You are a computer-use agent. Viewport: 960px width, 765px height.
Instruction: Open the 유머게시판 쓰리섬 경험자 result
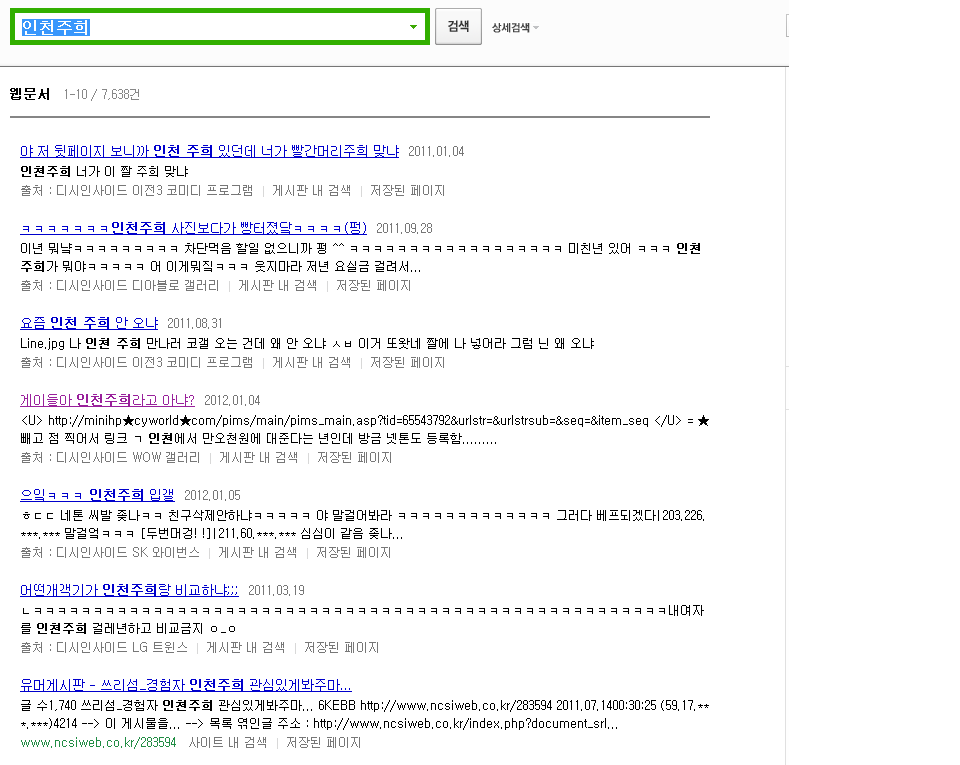(185, 685)
